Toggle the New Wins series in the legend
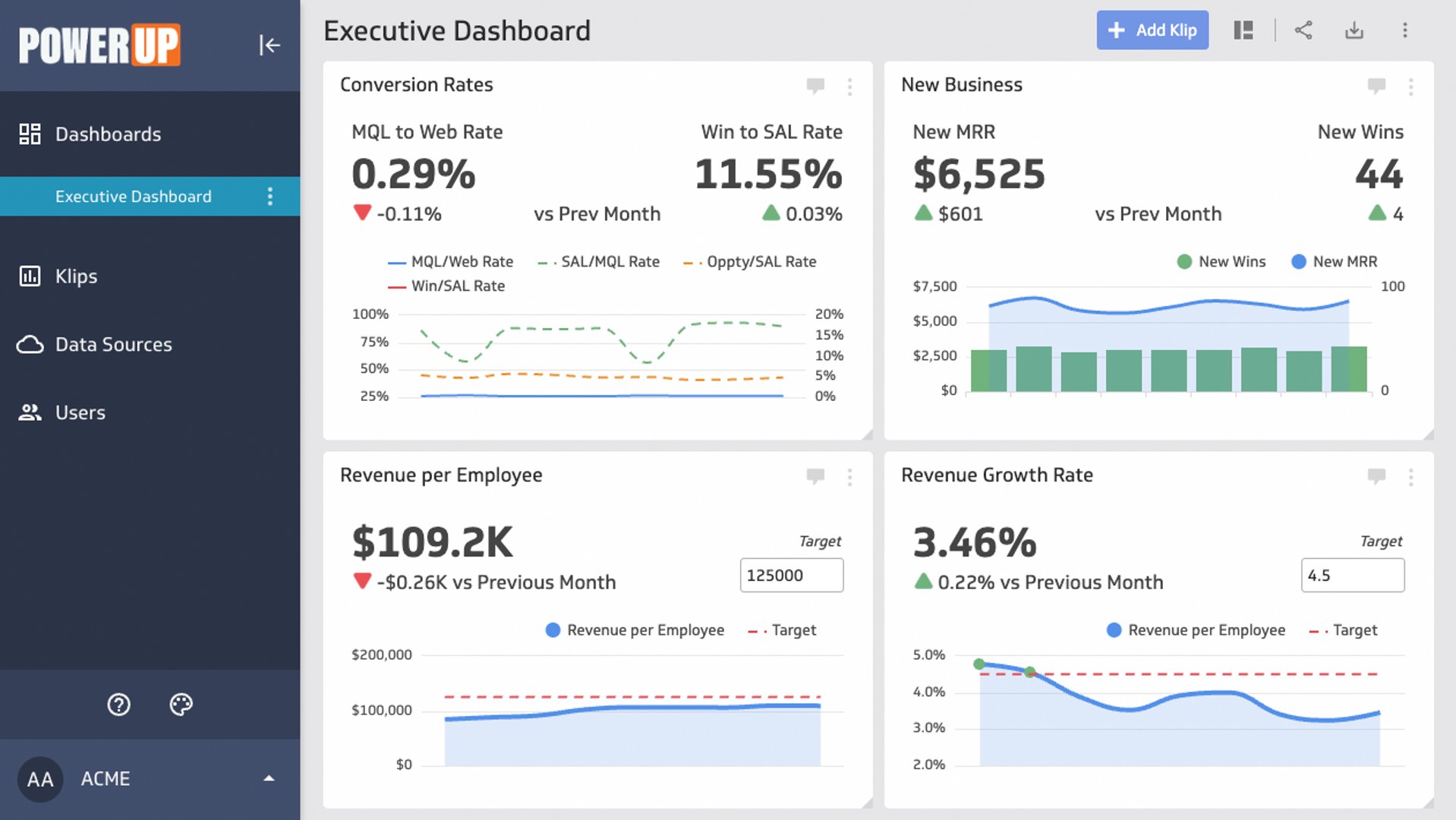Viewport: 1456px width, 820px height. pos(1221,261)
